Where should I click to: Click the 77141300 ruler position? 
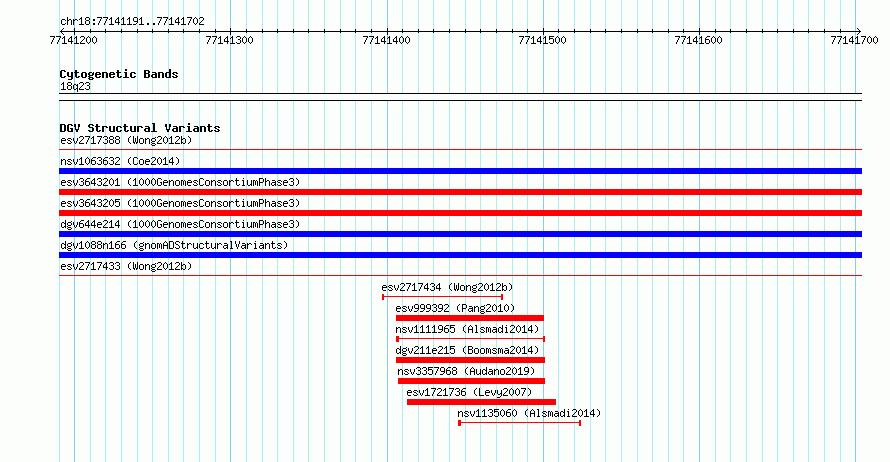point(229,40)
